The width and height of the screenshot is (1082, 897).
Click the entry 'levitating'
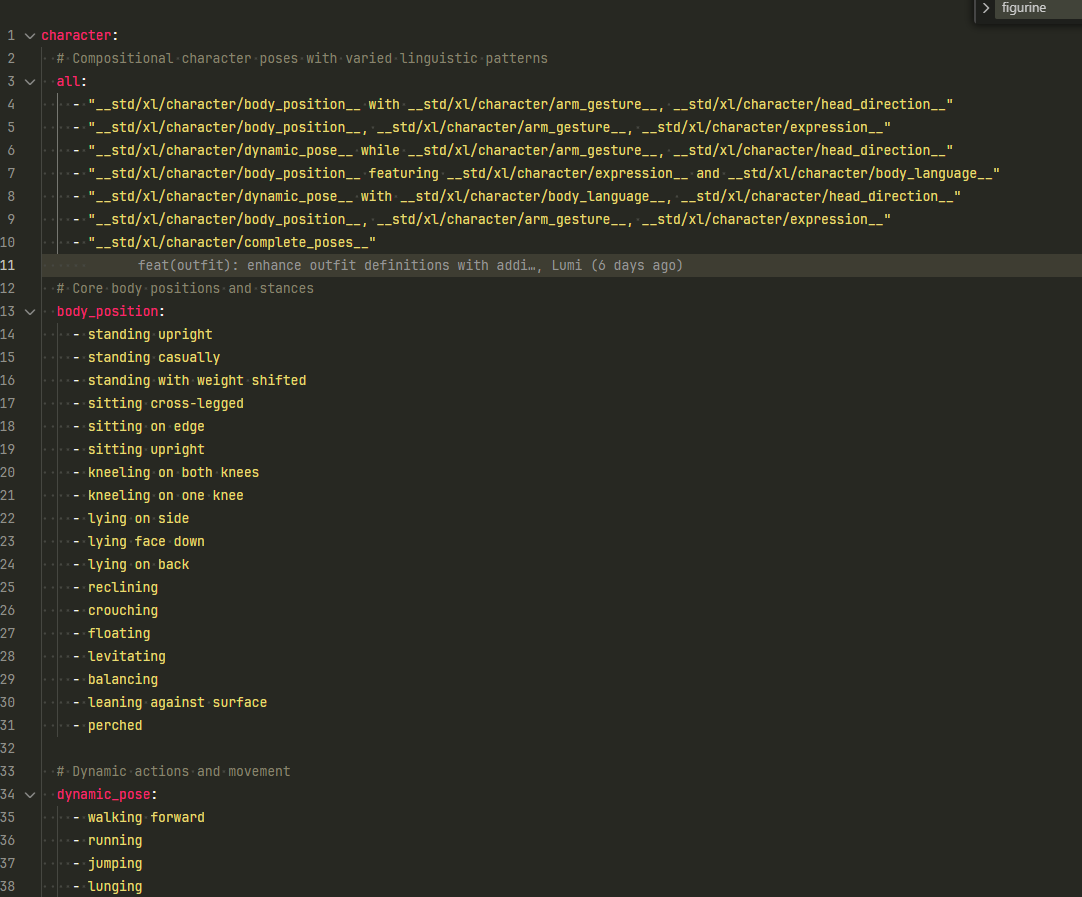tap(126, 656)
